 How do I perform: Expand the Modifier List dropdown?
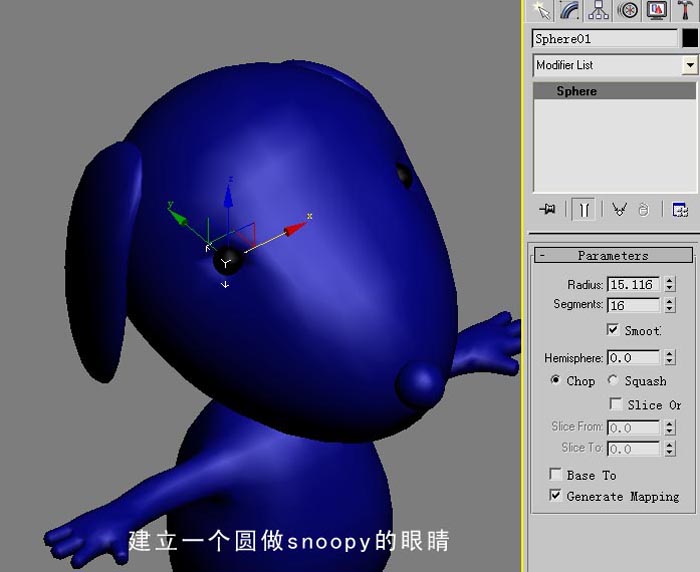pos(690,65)
